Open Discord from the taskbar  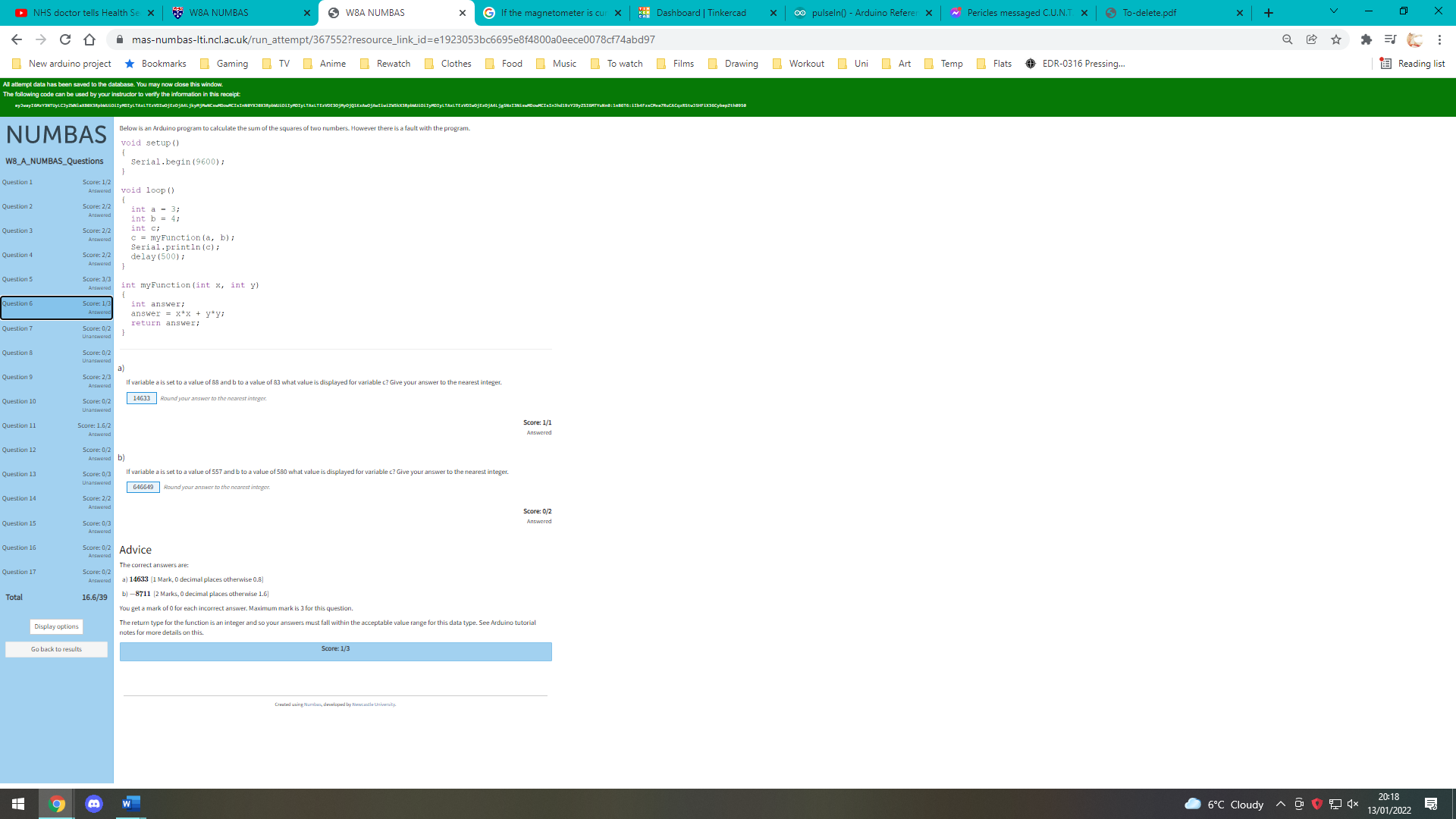pyautogui.click(x=94, y=804)
